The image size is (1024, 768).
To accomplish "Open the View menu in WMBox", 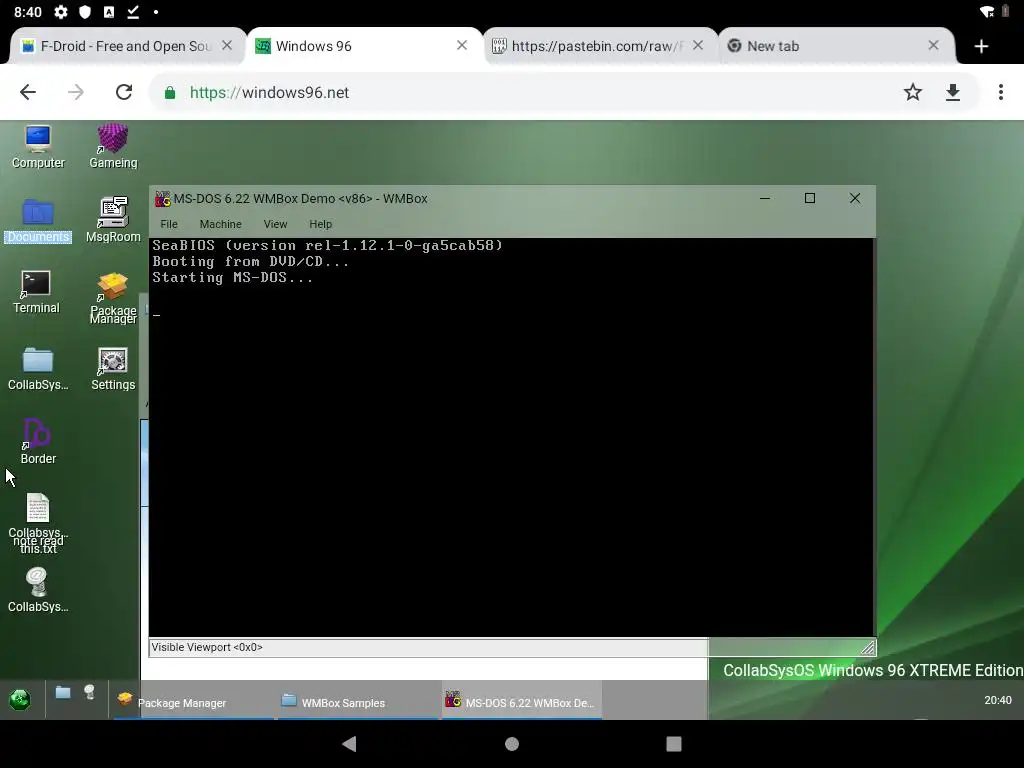I will click(x=276, y=224).
